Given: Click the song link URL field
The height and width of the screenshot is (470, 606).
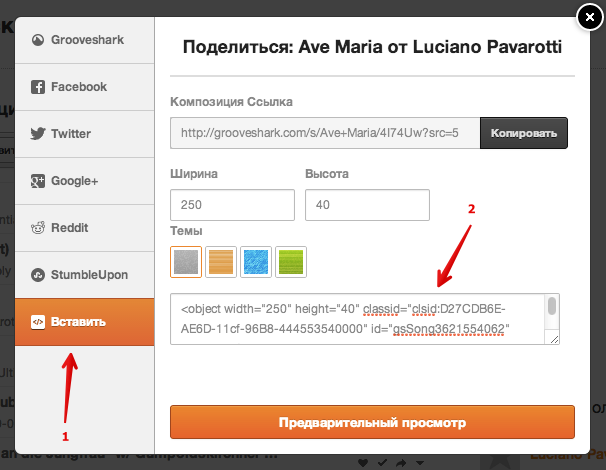Looking at the screenshot, I should (x=325, y=133).
